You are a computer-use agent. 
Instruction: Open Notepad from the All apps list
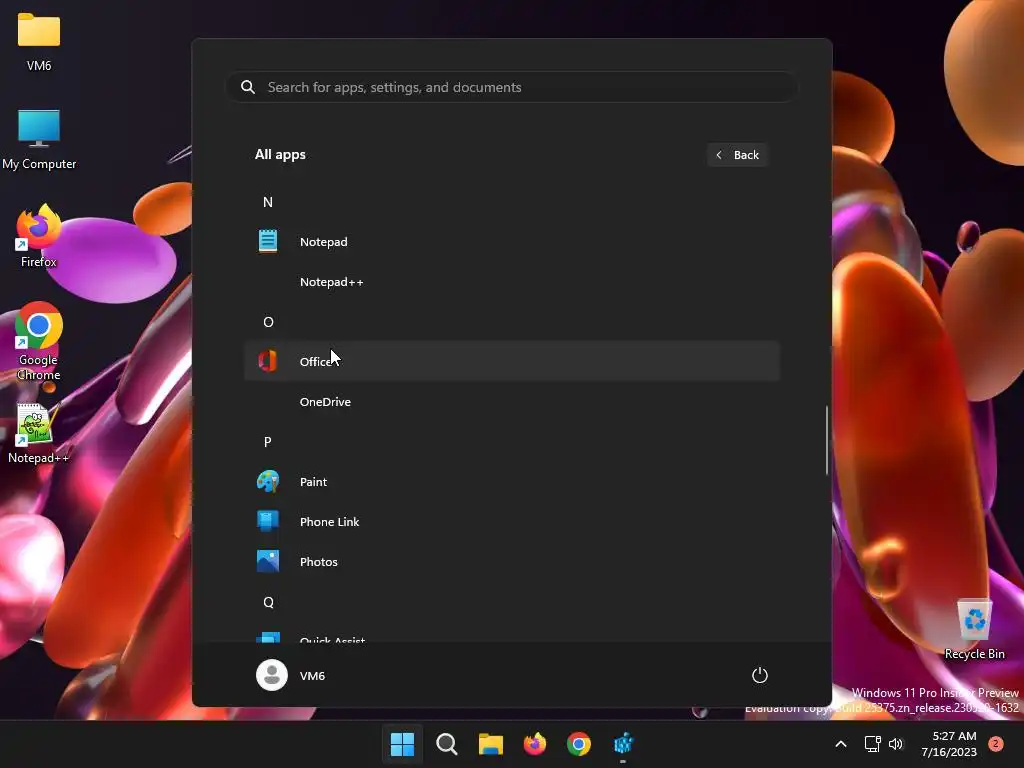(511, 242)
